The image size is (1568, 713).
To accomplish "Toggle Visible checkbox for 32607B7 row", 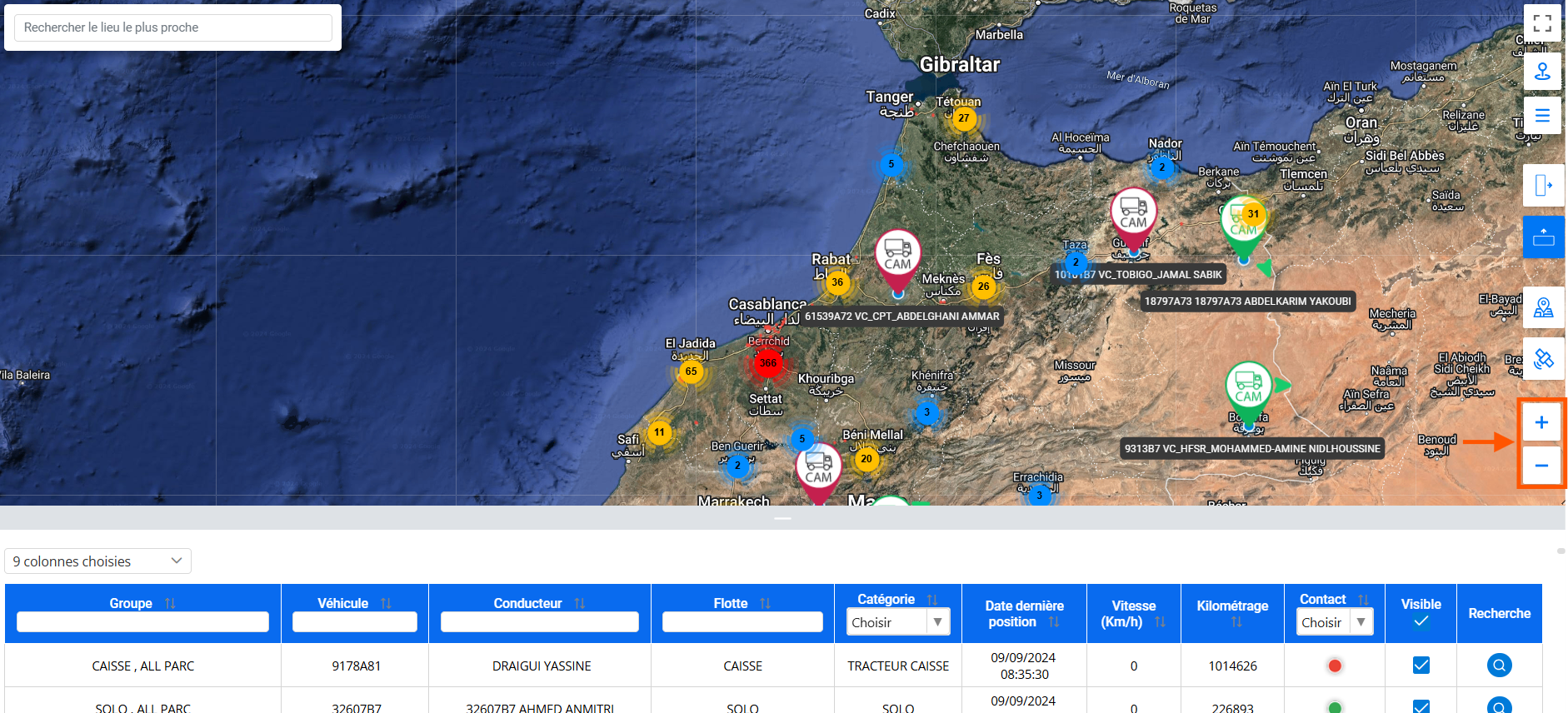I will click(1421, 706).
